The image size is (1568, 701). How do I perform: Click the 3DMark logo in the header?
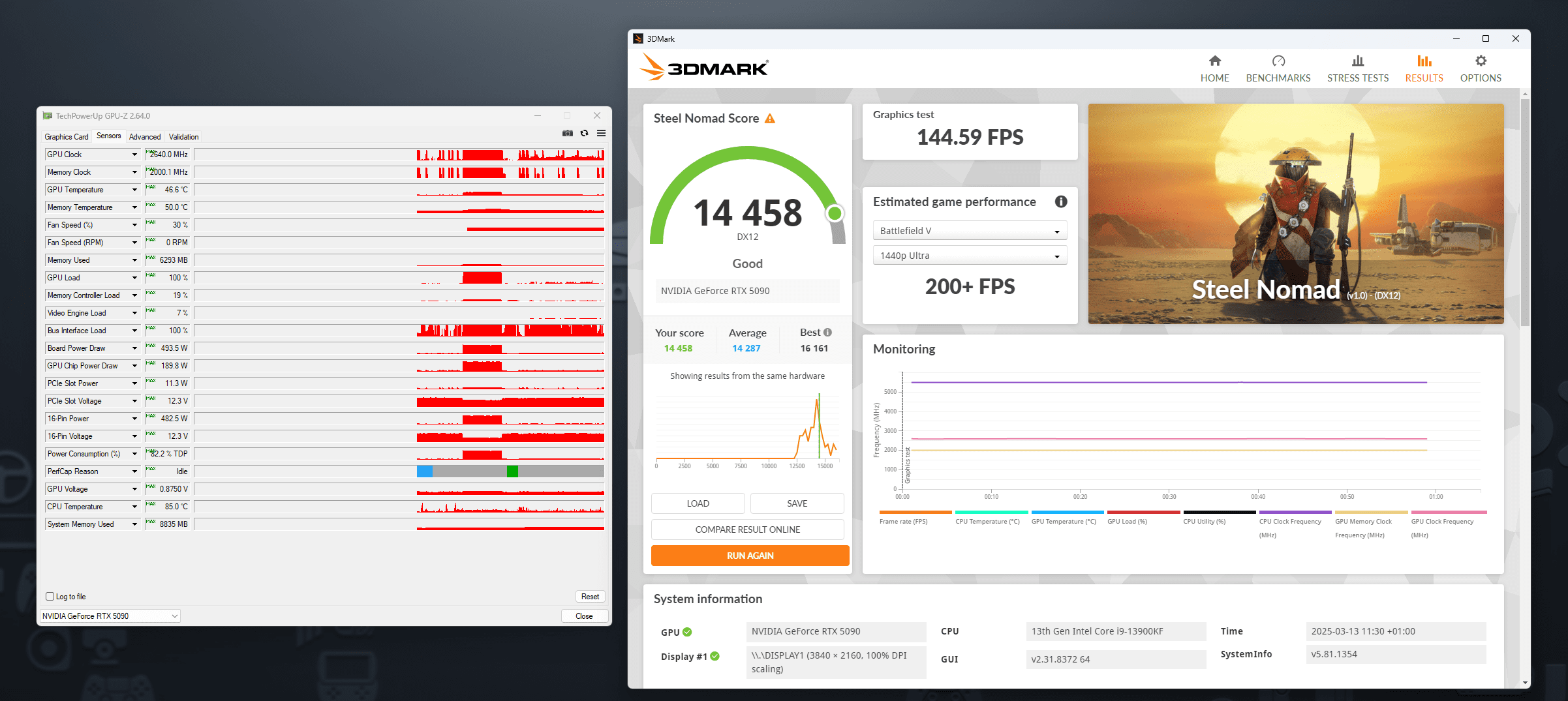tap(704, 67)
